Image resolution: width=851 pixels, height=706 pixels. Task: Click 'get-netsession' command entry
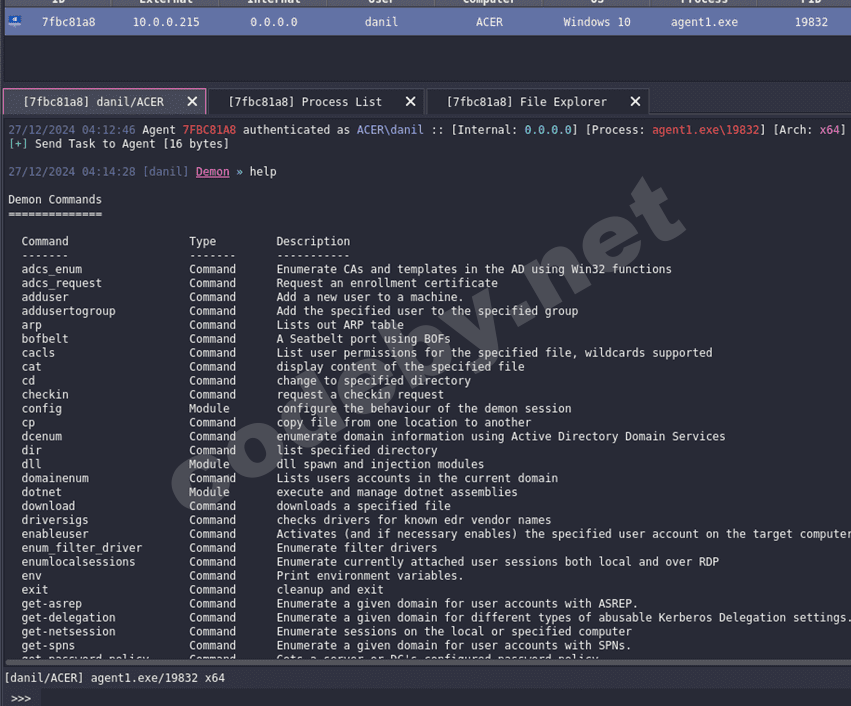pyautogui.click(x=68, y=632)
